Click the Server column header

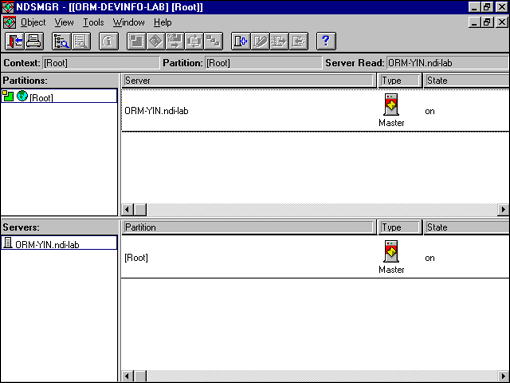[x=249, y=81]
